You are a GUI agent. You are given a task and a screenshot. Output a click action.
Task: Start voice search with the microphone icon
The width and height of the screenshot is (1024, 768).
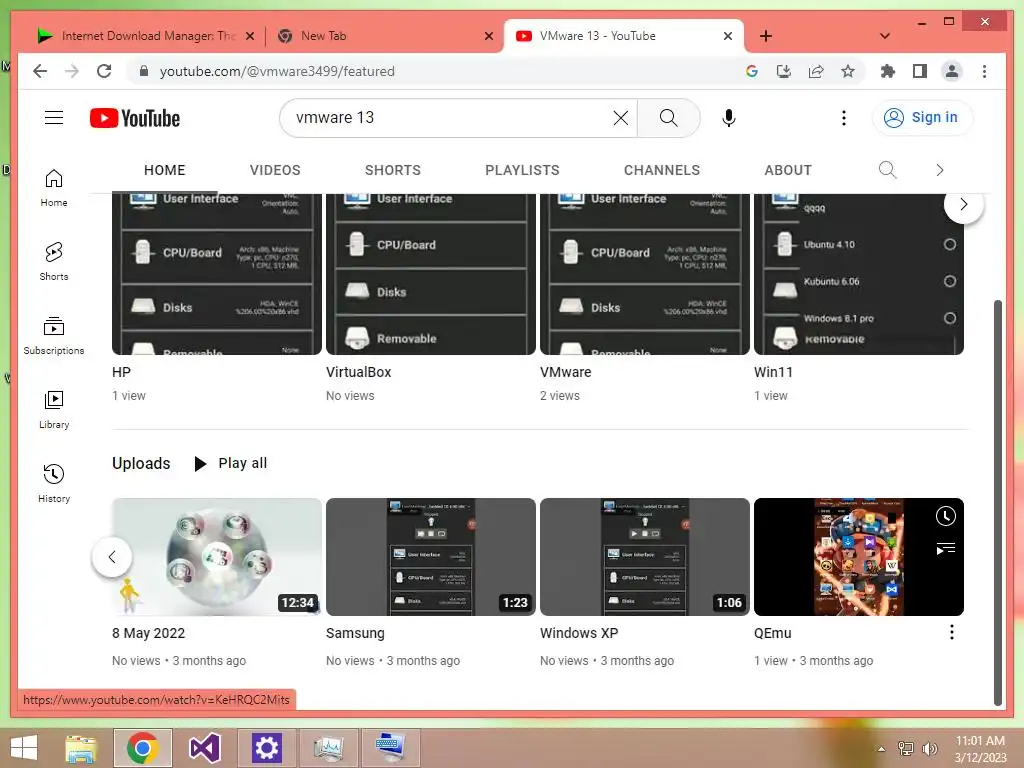pos(729,118)
